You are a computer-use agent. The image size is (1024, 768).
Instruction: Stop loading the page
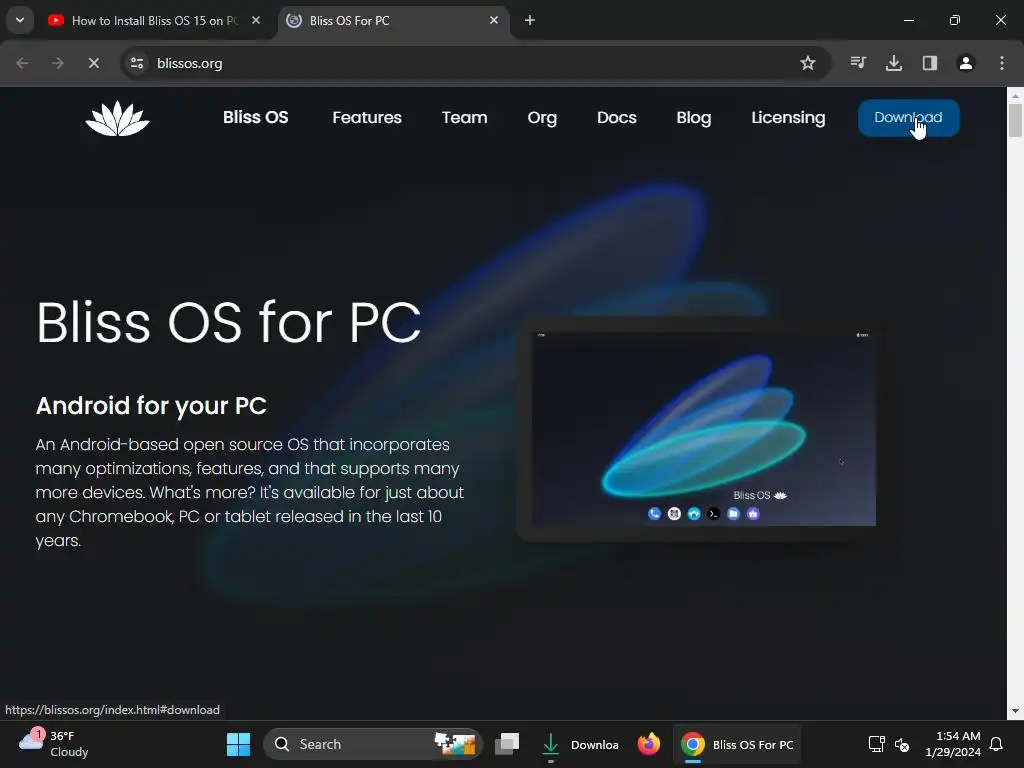point(93,63)
